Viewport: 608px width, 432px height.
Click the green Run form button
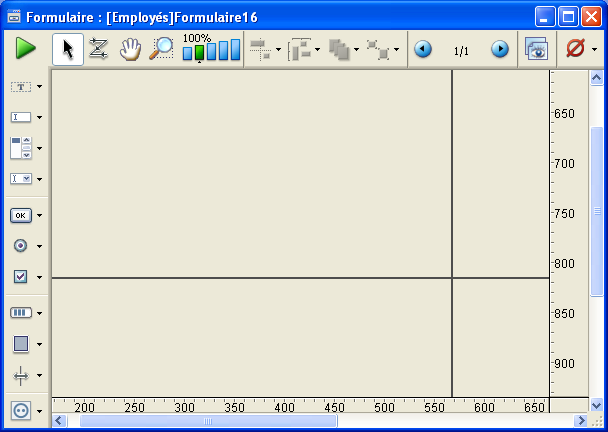coord(26,49)
